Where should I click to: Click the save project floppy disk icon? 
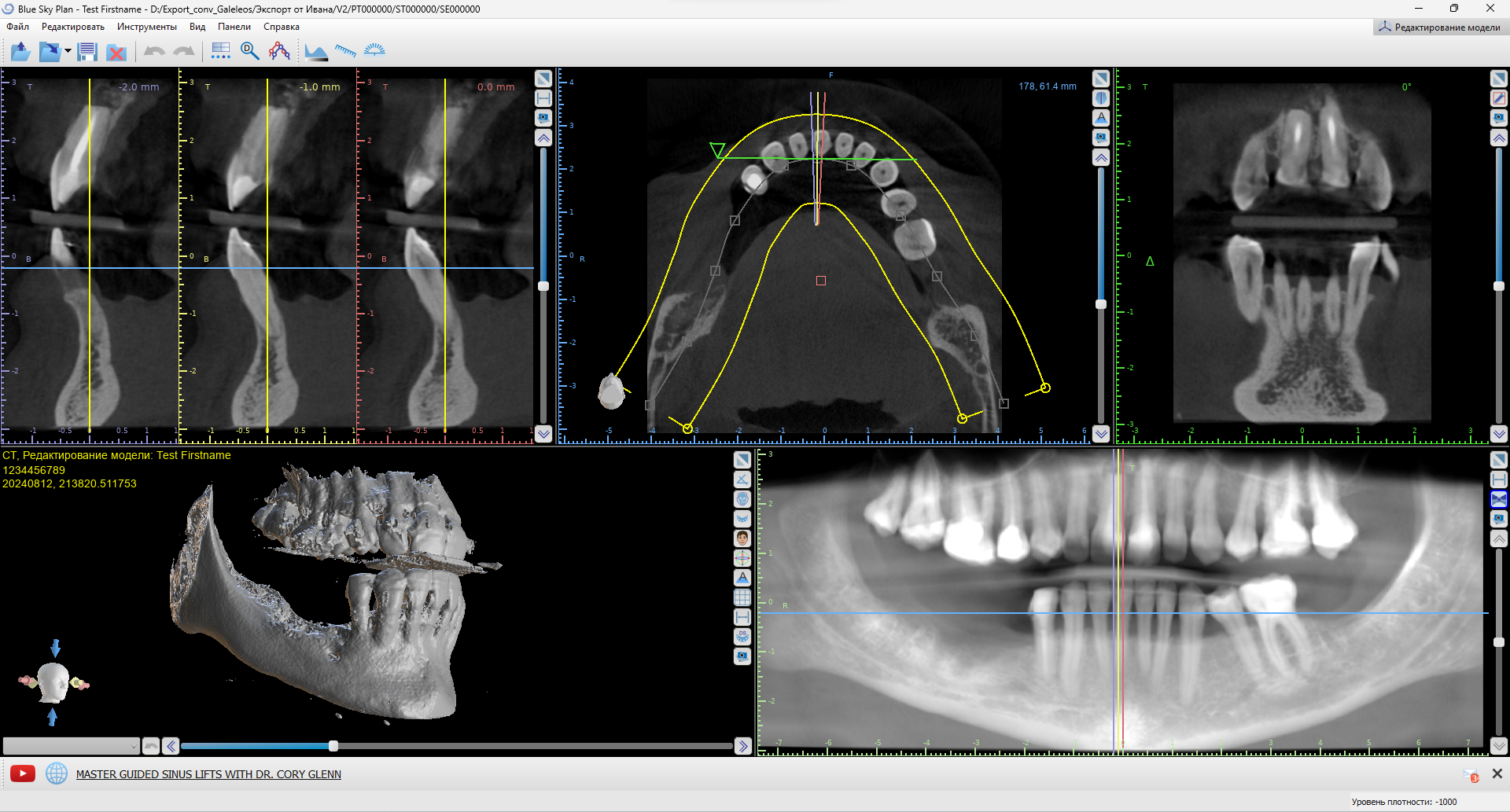[x=87, y=52]
